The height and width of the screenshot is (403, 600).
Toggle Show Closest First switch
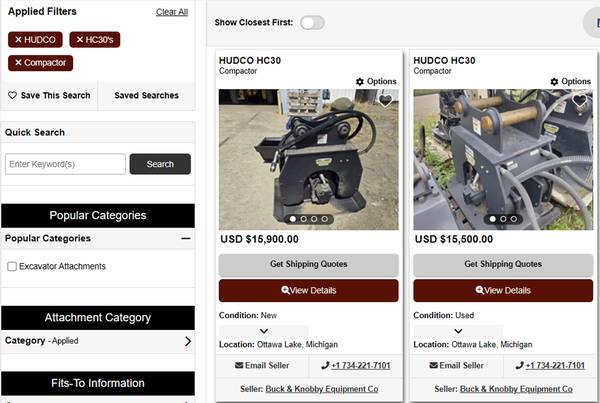(x=312, y=23)
